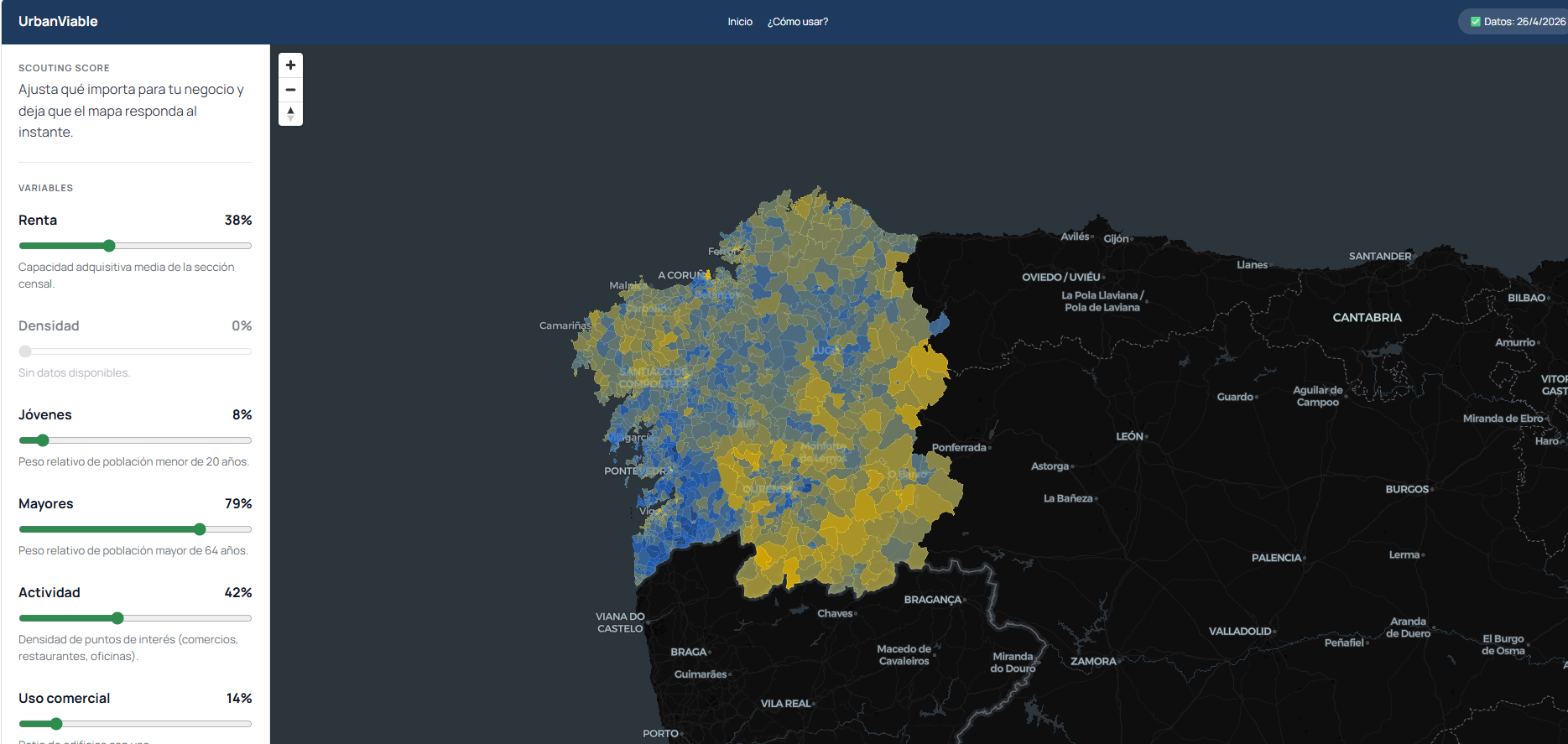Click the Densidad 0% value

242,325
